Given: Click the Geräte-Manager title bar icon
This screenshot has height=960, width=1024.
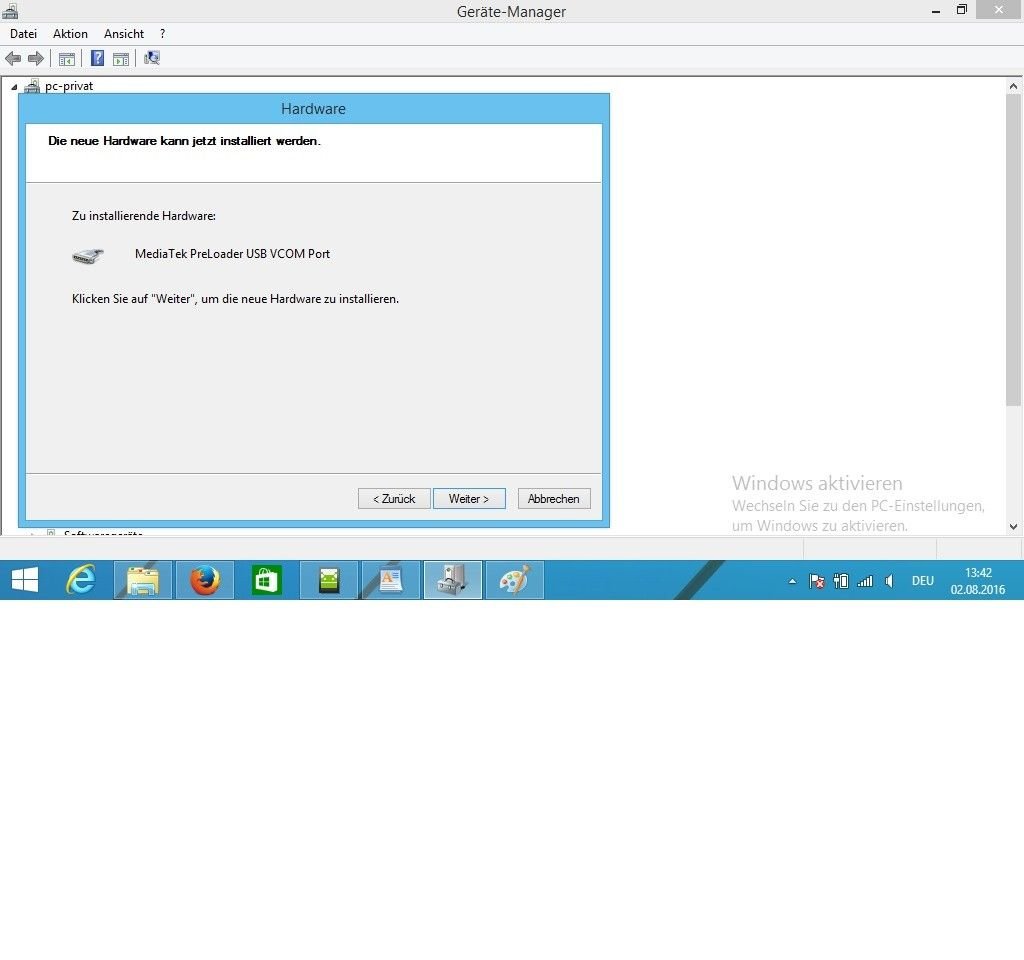Looking at the screenshot, I should pyautogui.click(x=10, y=10).
